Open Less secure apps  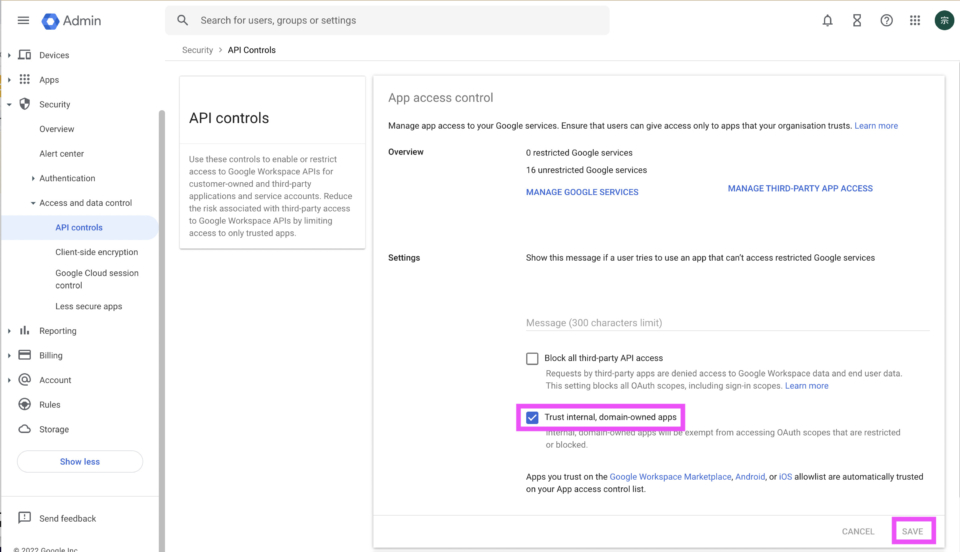89,306
